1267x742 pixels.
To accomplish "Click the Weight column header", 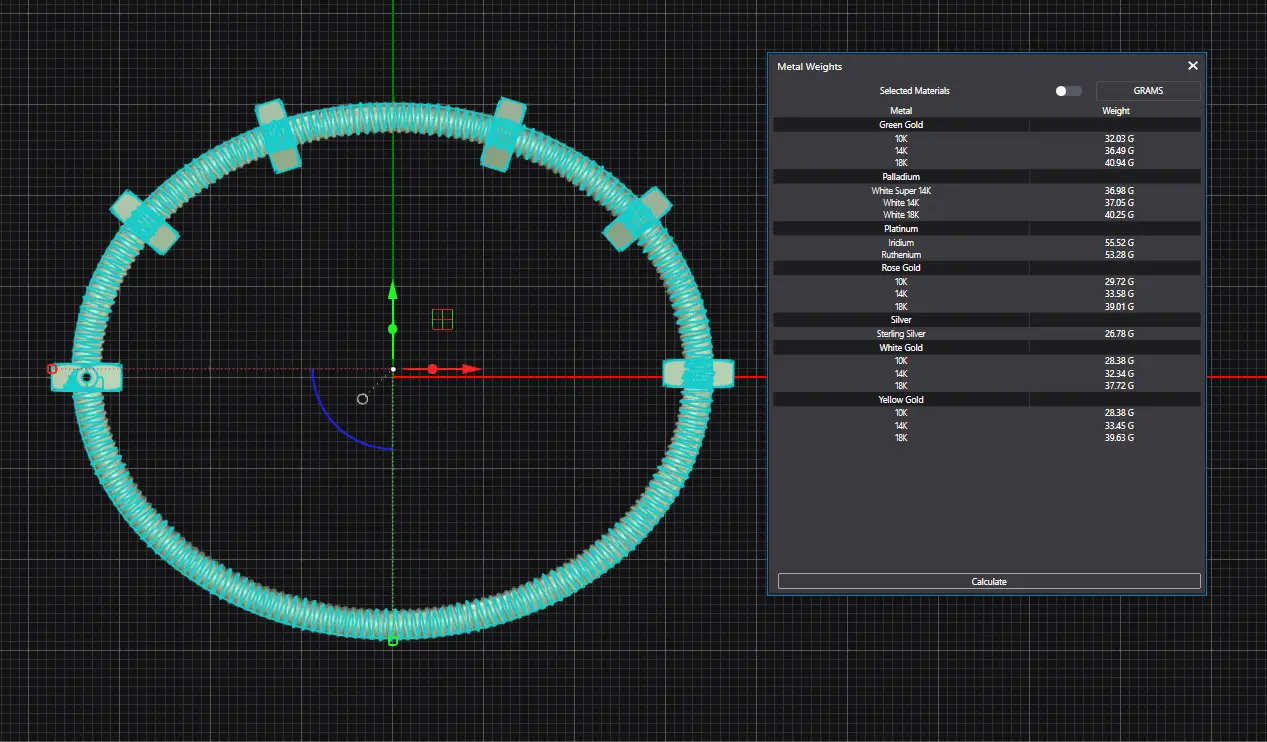I will 1115,111.
